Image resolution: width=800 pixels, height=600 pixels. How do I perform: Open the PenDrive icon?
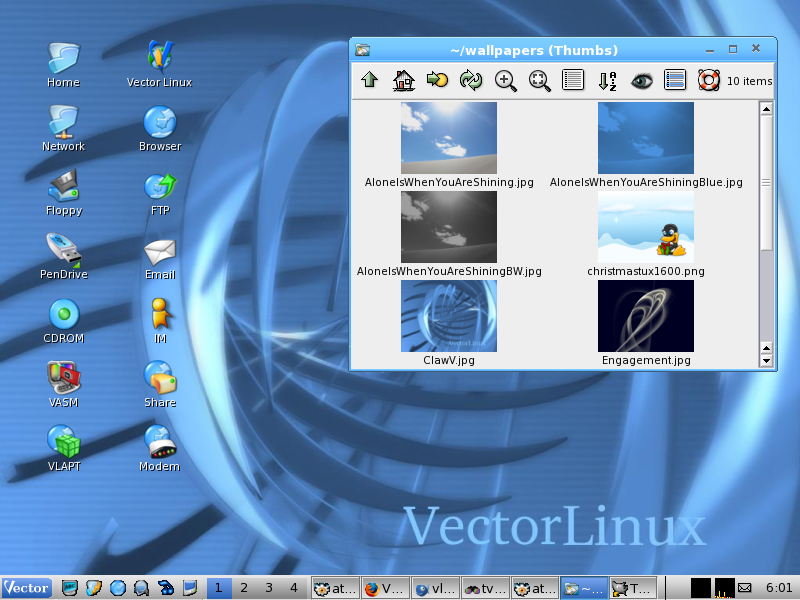coord(62,250)
